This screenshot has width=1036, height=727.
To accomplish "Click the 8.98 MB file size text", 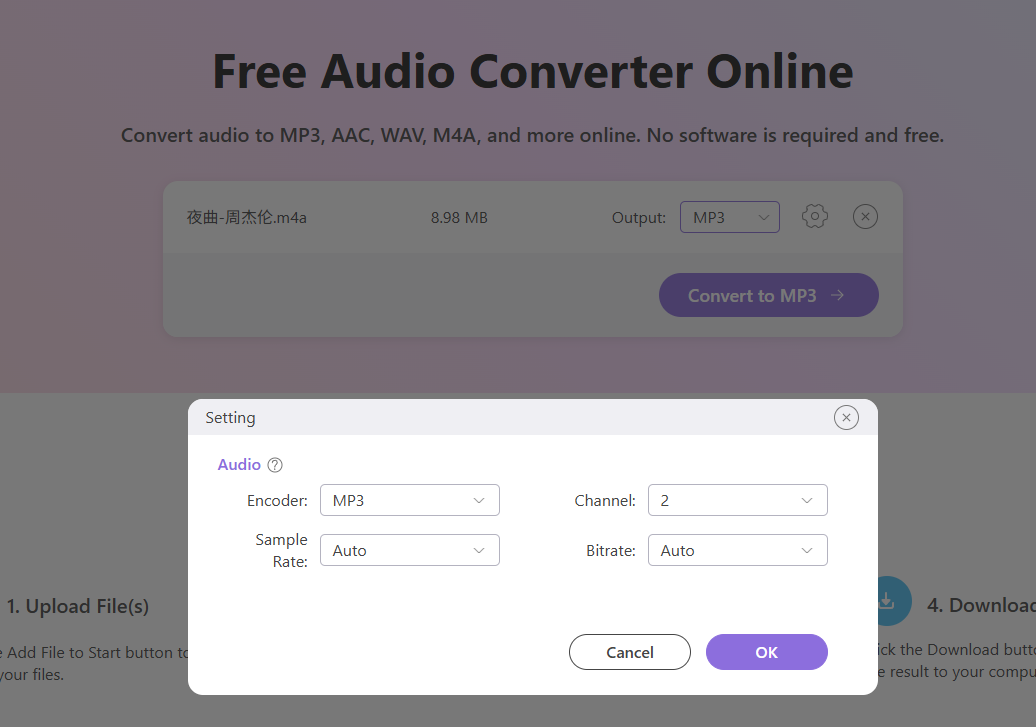I will [x=459, y=217].
